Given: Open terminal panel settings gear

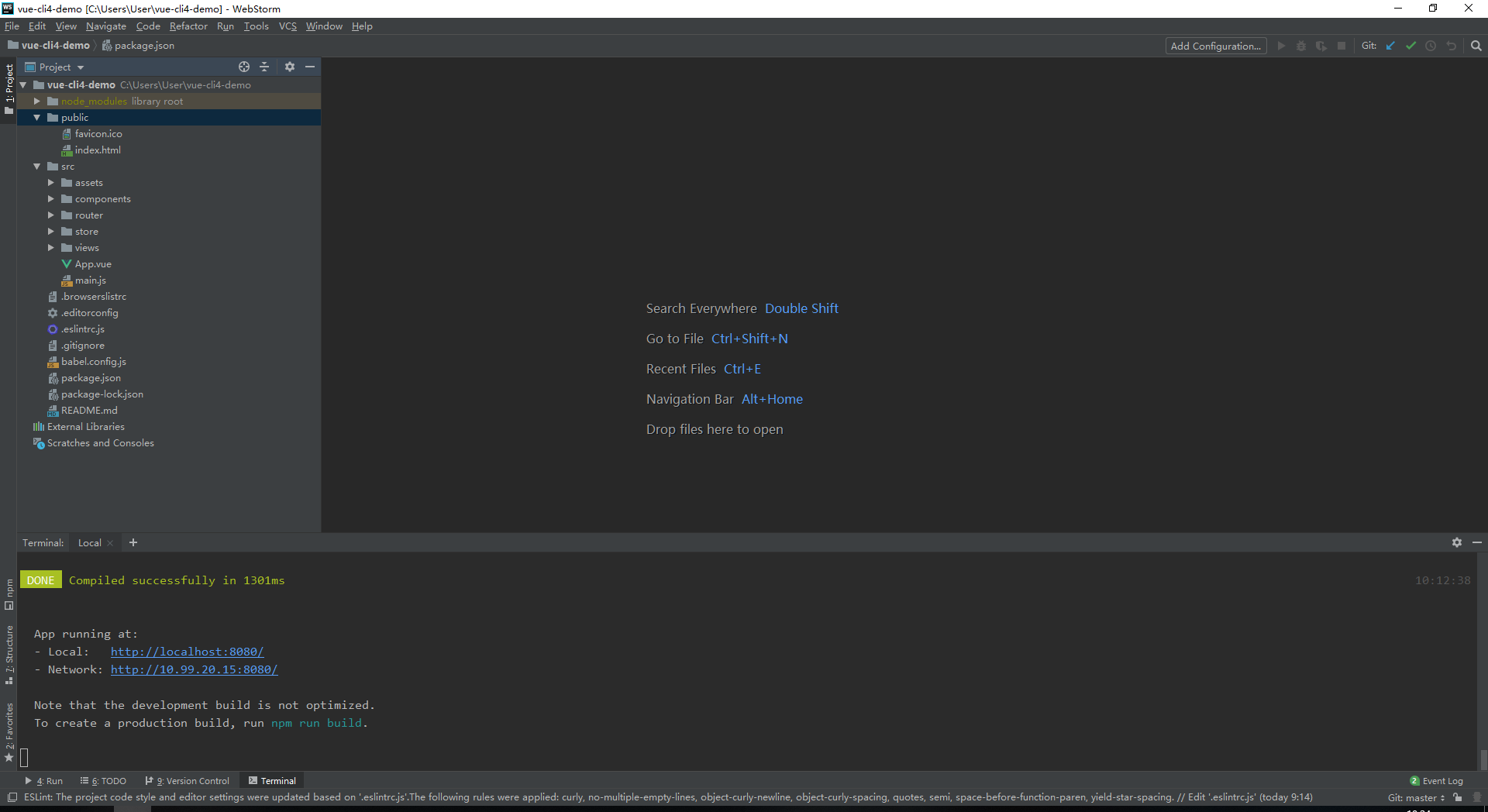Looking at the screenshot, I should tap(1457, 542).
